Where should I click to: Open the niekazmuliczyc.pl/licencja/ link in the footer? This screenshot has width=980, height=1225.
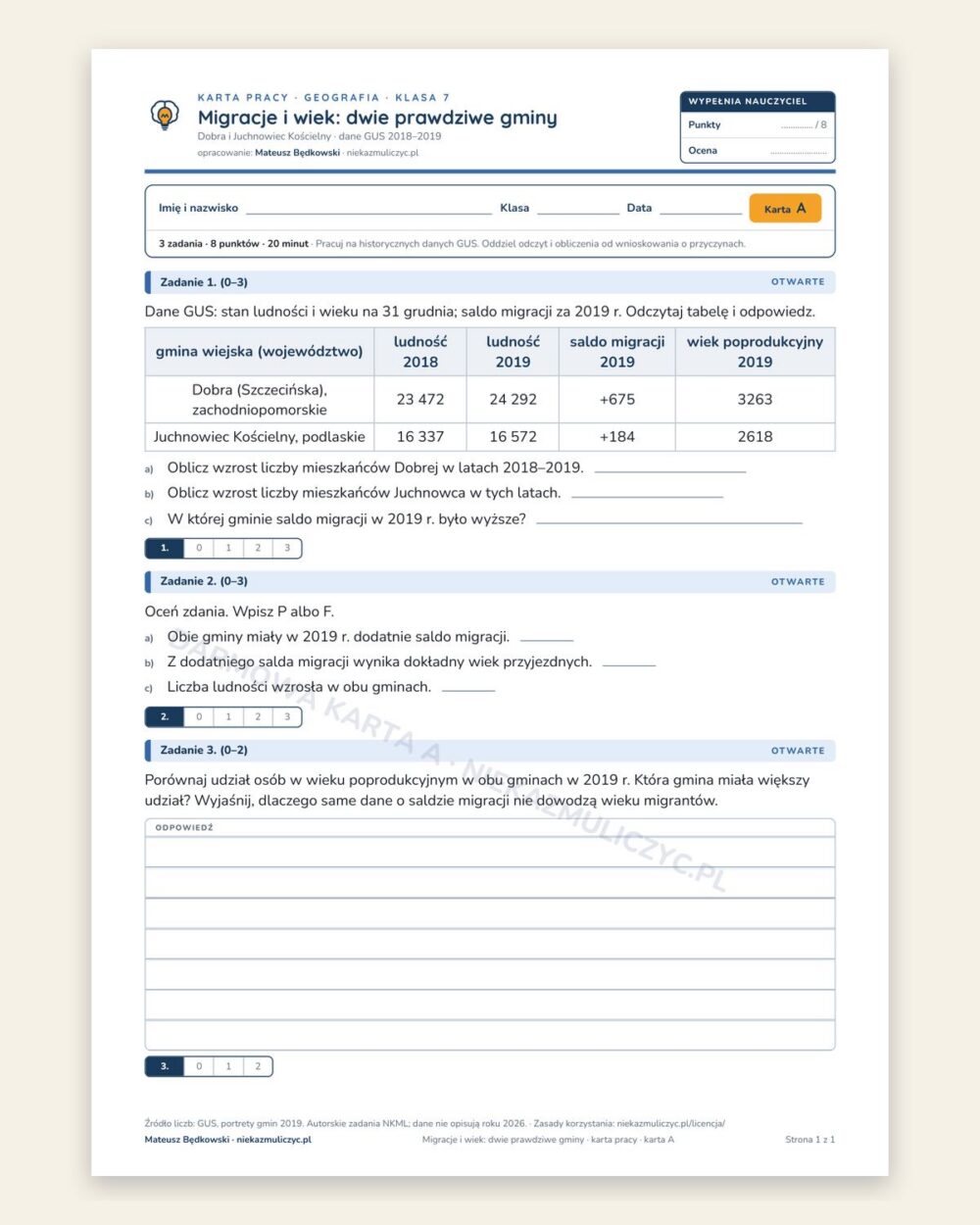tap(671, 1124)
